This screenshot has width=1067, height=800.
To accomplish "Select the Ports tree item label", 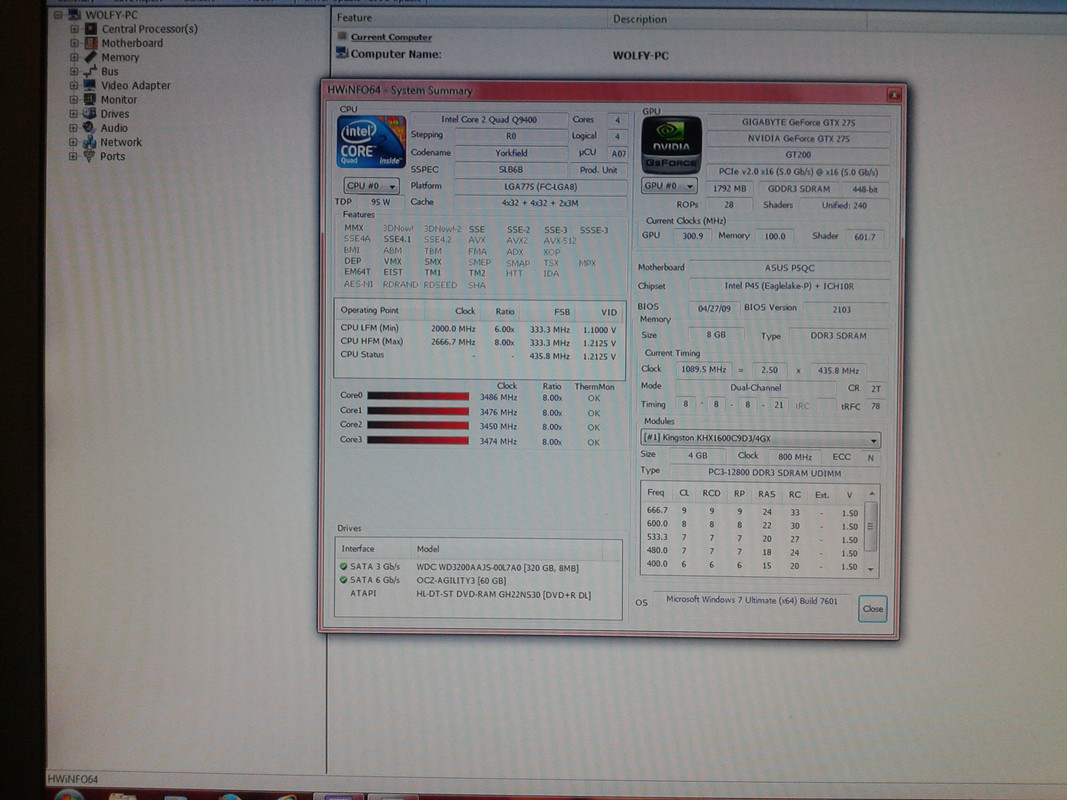I will click(112, 156).
